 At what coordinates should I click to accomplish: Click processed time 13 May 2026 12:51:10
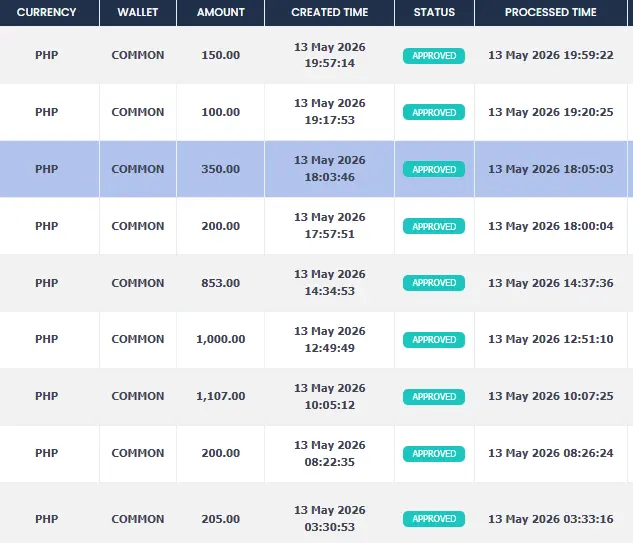[551, 339]
